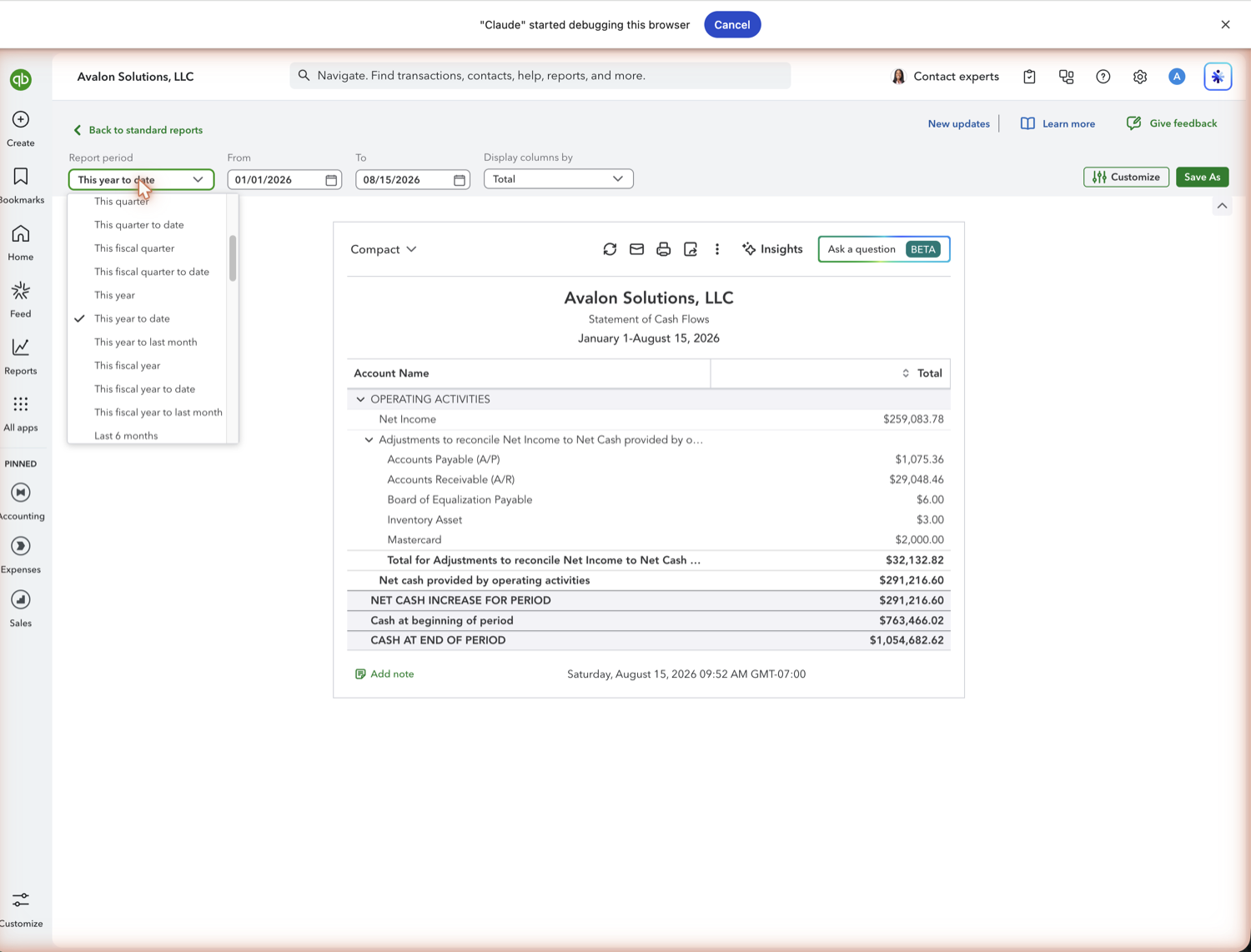This screenshot has height=952, width=1251.
Task: Open the Customize sliders icon in the sidebar
Action: (21, 900)
